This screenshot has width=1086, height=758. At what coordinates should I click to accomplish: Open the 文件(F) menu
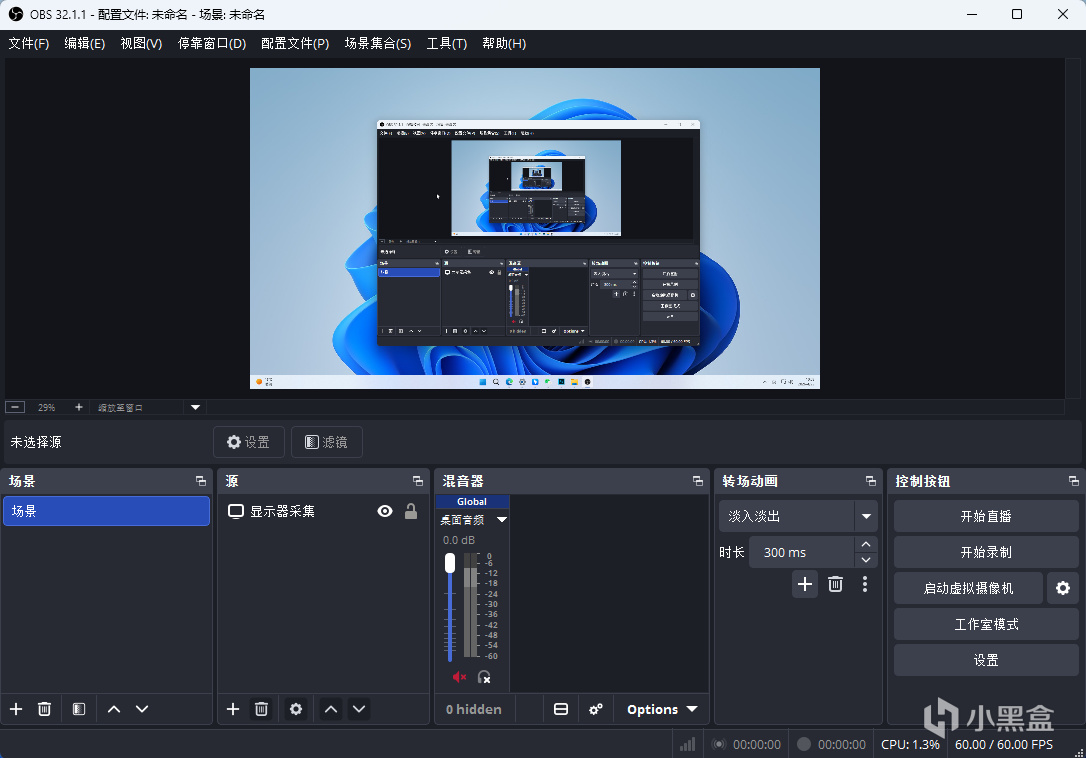click(29, 44)
